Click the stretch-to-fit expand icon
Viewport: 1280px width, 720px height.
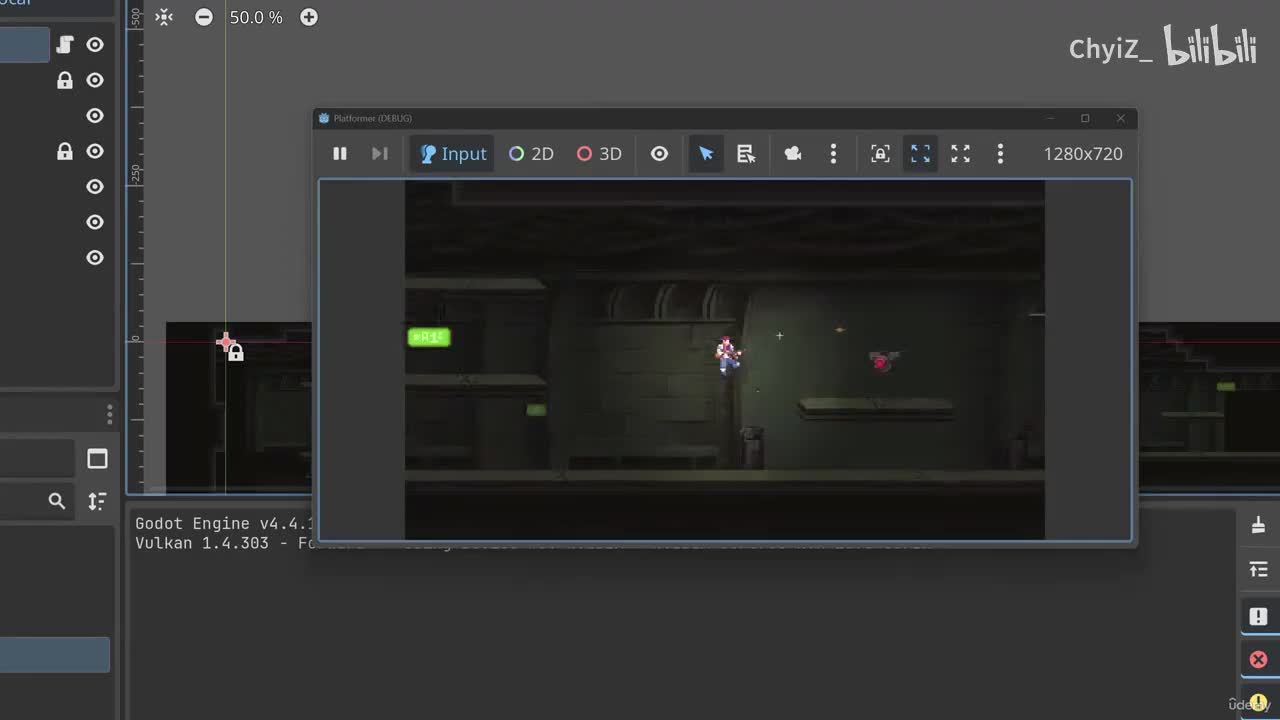pos(960,154)
